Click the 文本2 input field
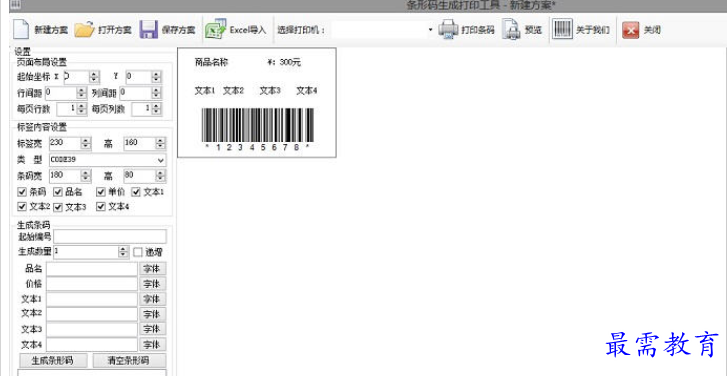Screen dimensions: 727x376 click(92, 314)
